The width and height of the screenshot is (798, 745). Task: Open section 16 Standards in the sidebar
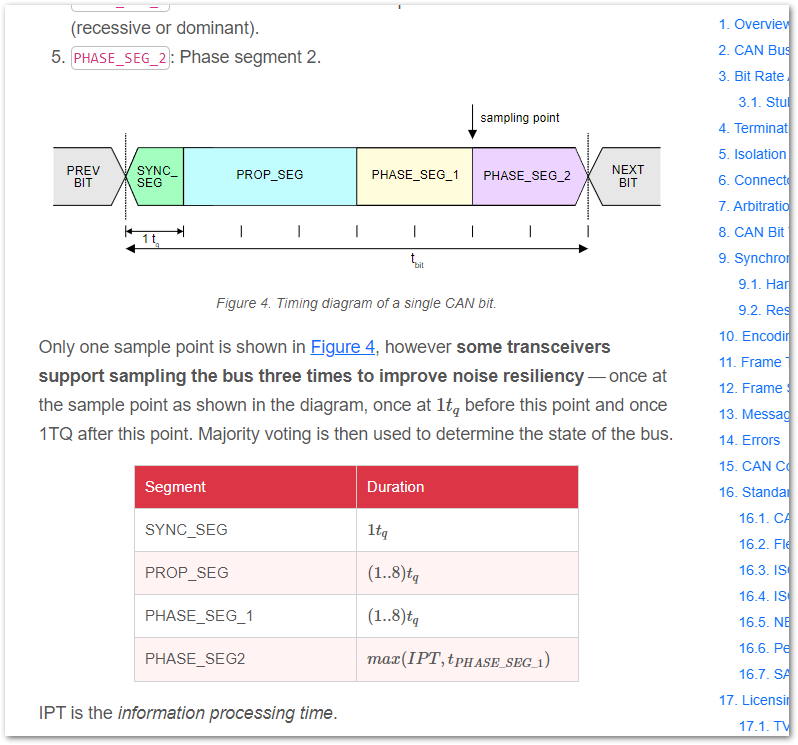[753, 492]
